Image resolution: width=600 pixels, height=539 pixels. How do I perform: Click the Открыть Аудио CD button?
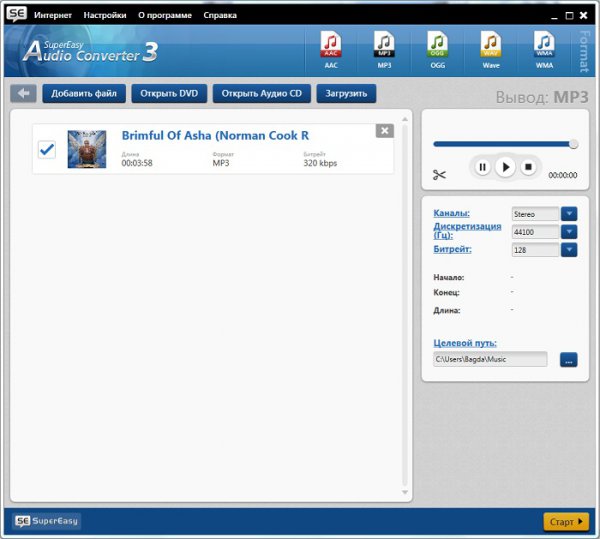(262, 93)
